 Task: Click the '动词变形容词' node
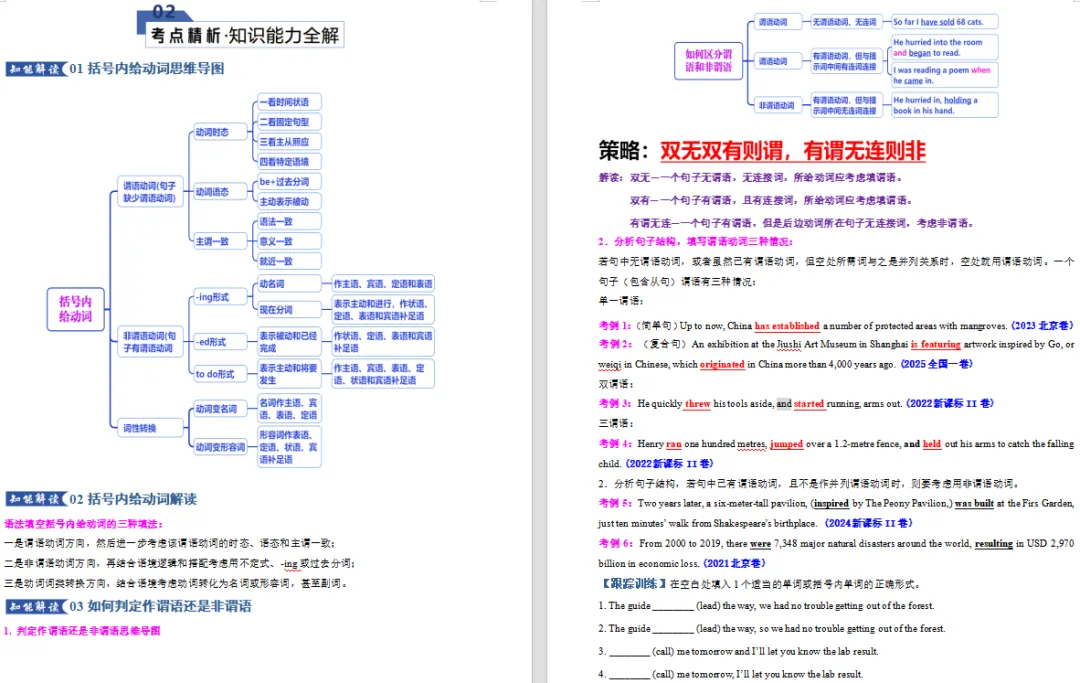219,447
